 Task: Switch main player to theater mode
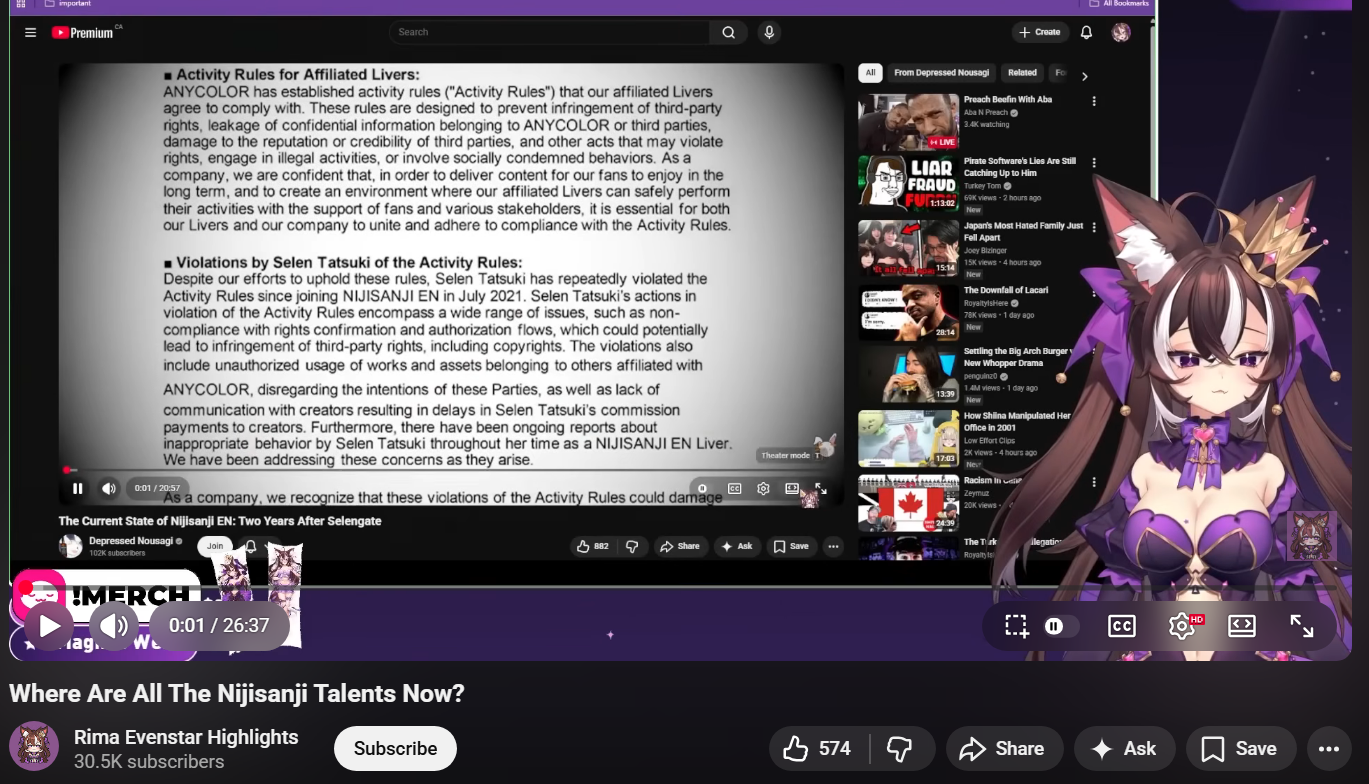(1241, 626)
